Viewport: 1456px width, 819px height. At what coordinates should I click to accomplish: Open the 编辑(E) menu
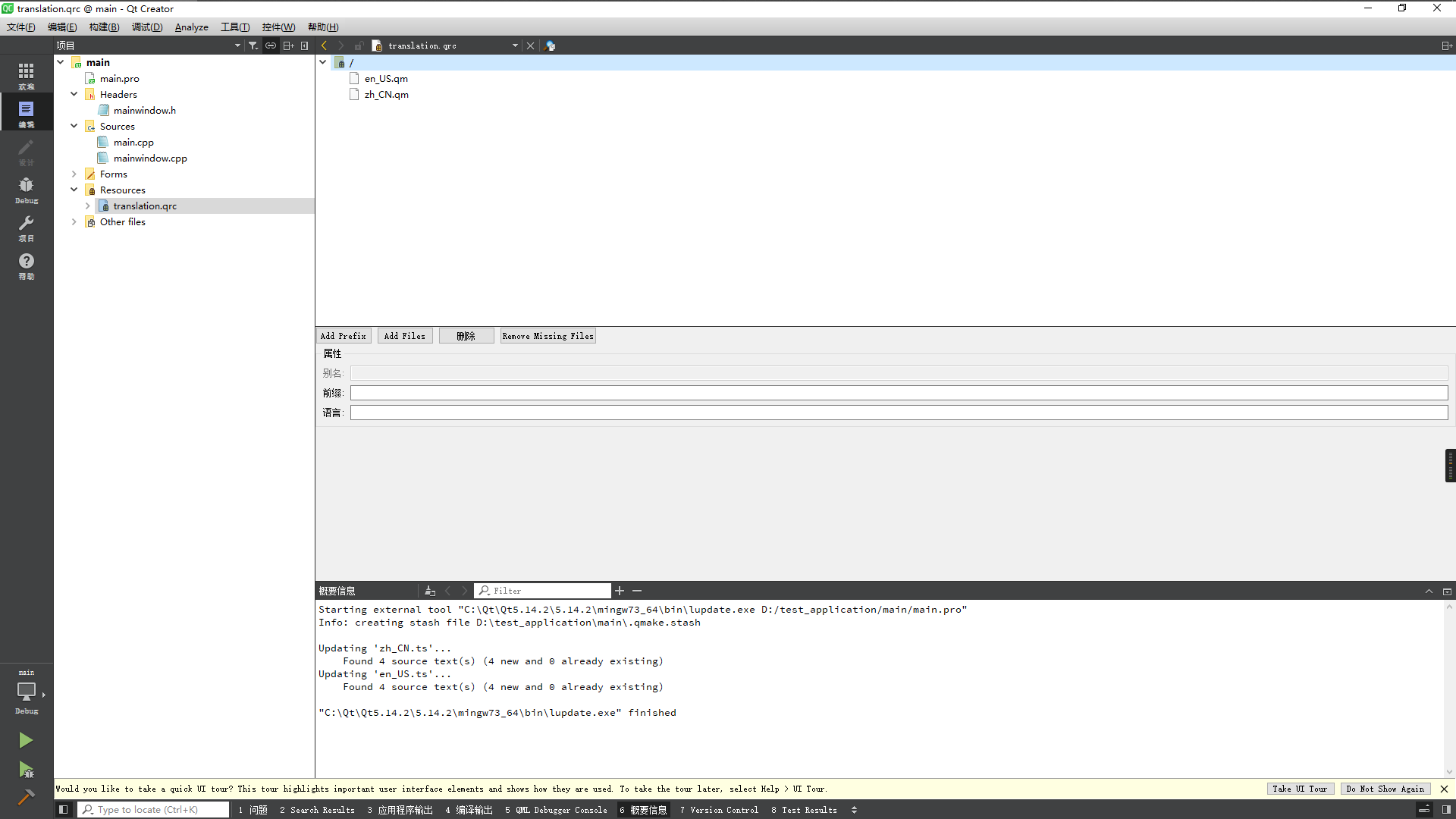pos(62,27)
